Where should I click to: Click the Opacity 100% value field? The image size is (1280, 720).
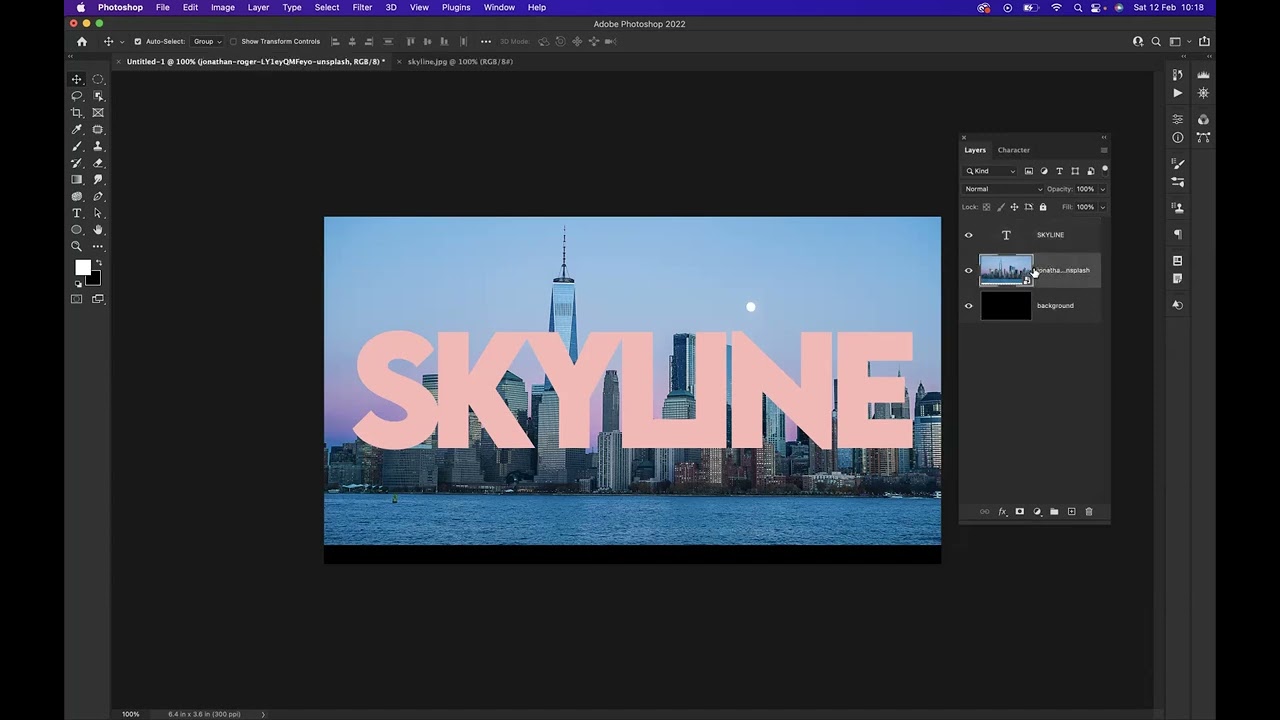coord(1085,189)
